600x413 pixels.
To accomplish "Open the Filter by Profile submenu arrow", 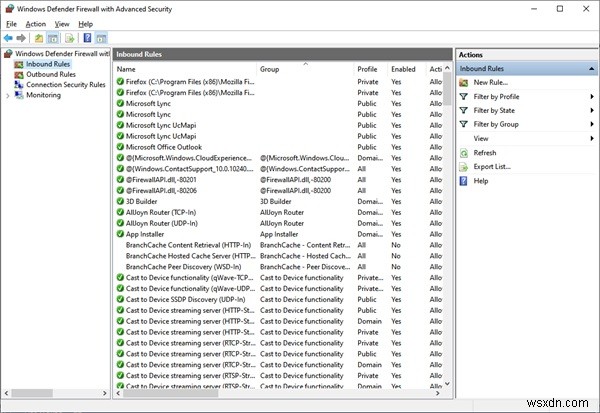I will pos(592,96).
